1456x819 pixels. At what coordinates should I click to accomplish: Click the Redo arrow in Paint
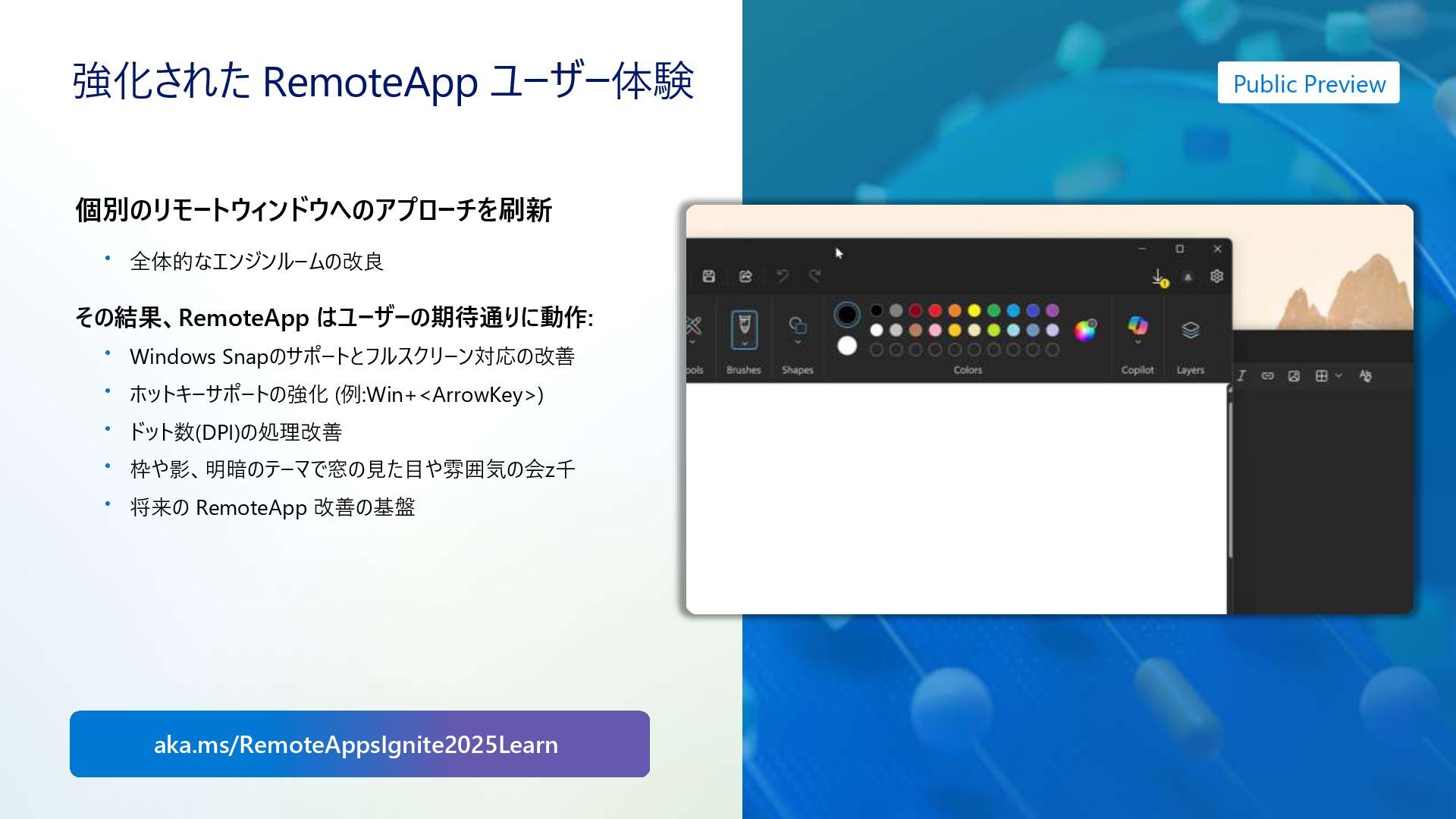[x=814, y=276]
